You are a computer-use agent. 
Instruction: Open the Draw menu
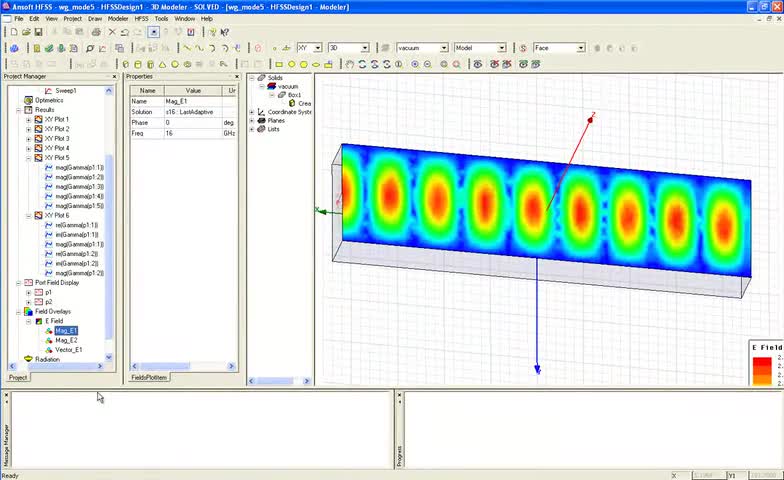point(95,18)
